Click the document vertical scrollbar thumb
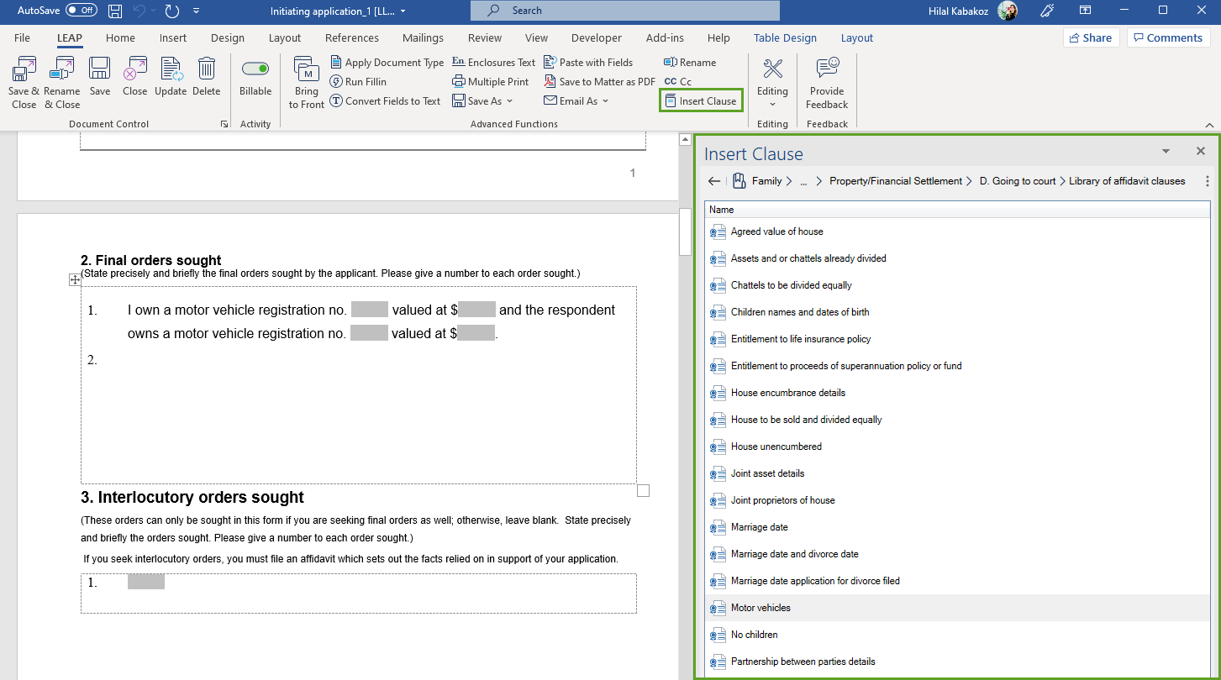This screenshot has height=680, width=1221. pos(685,232)
